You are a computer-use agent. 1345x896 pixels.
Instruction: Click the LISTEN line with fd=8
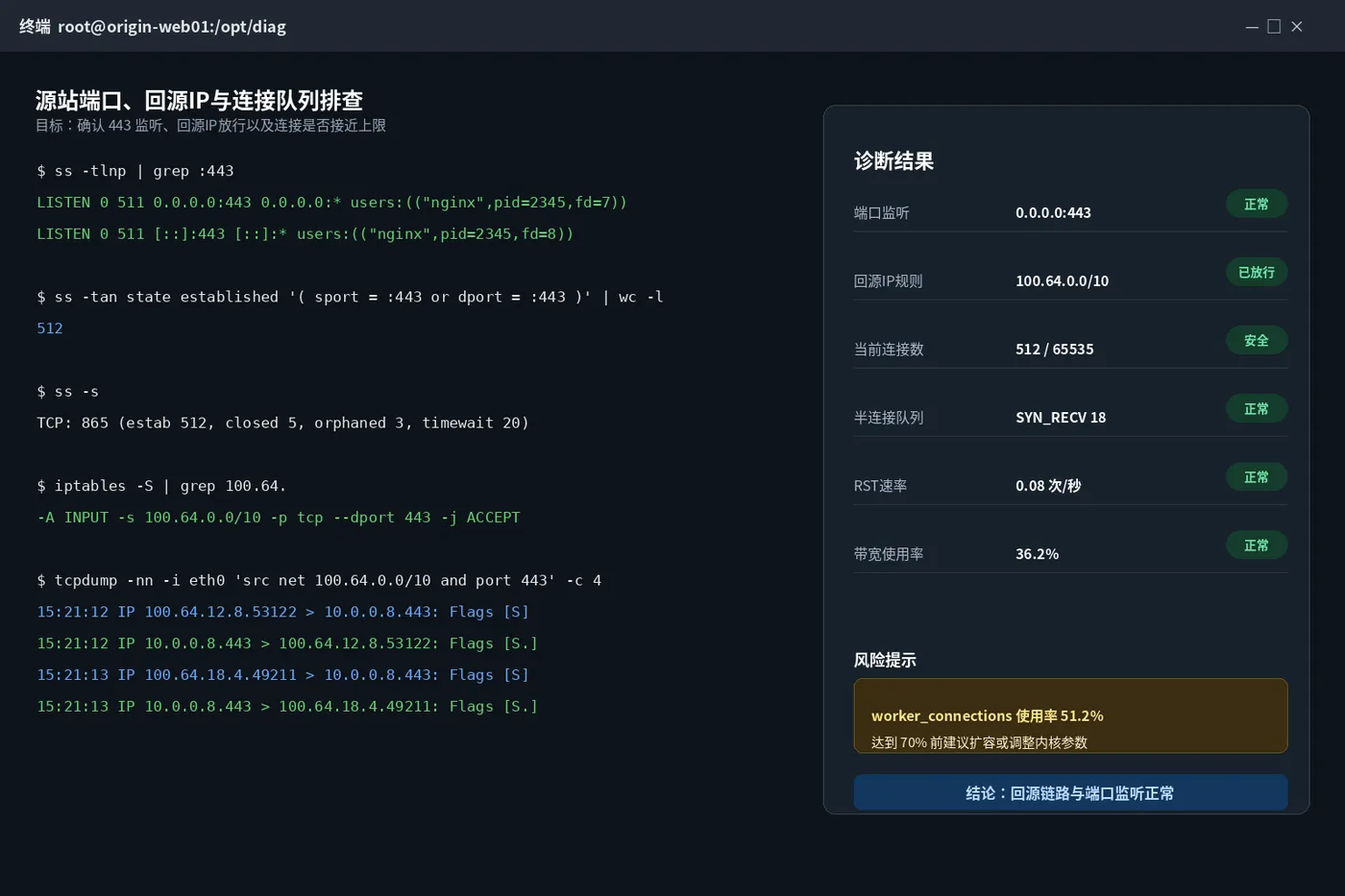[305, 233]
